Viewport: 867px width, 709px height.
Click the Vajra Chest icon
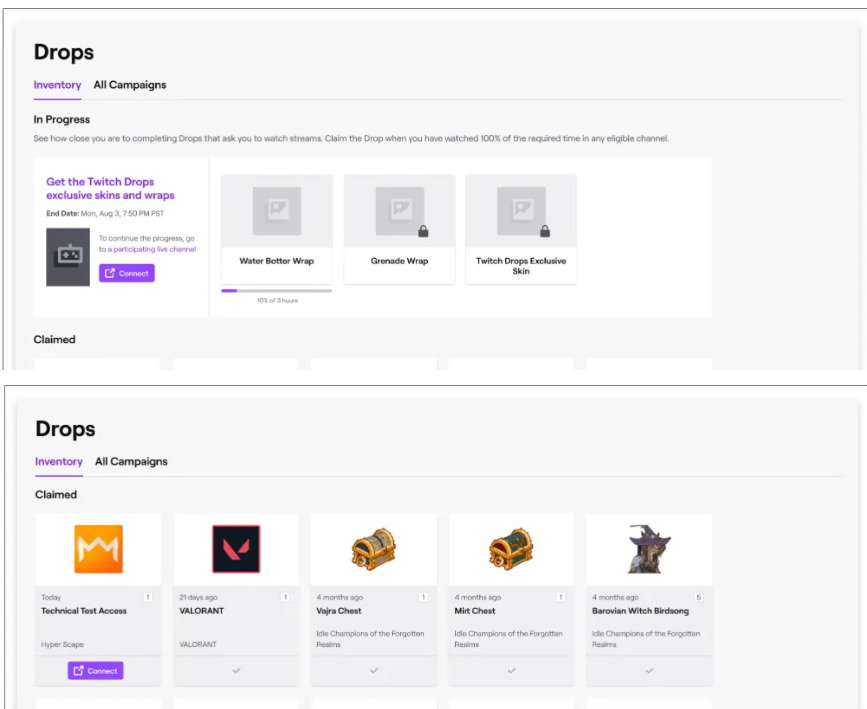click(373, 549)
